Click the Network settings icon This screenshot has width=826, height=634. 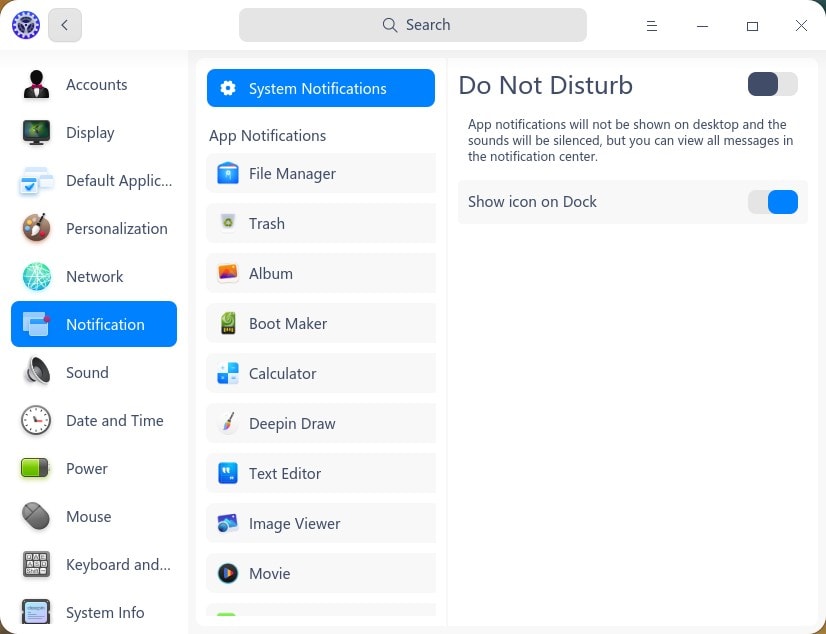point(36,276)
